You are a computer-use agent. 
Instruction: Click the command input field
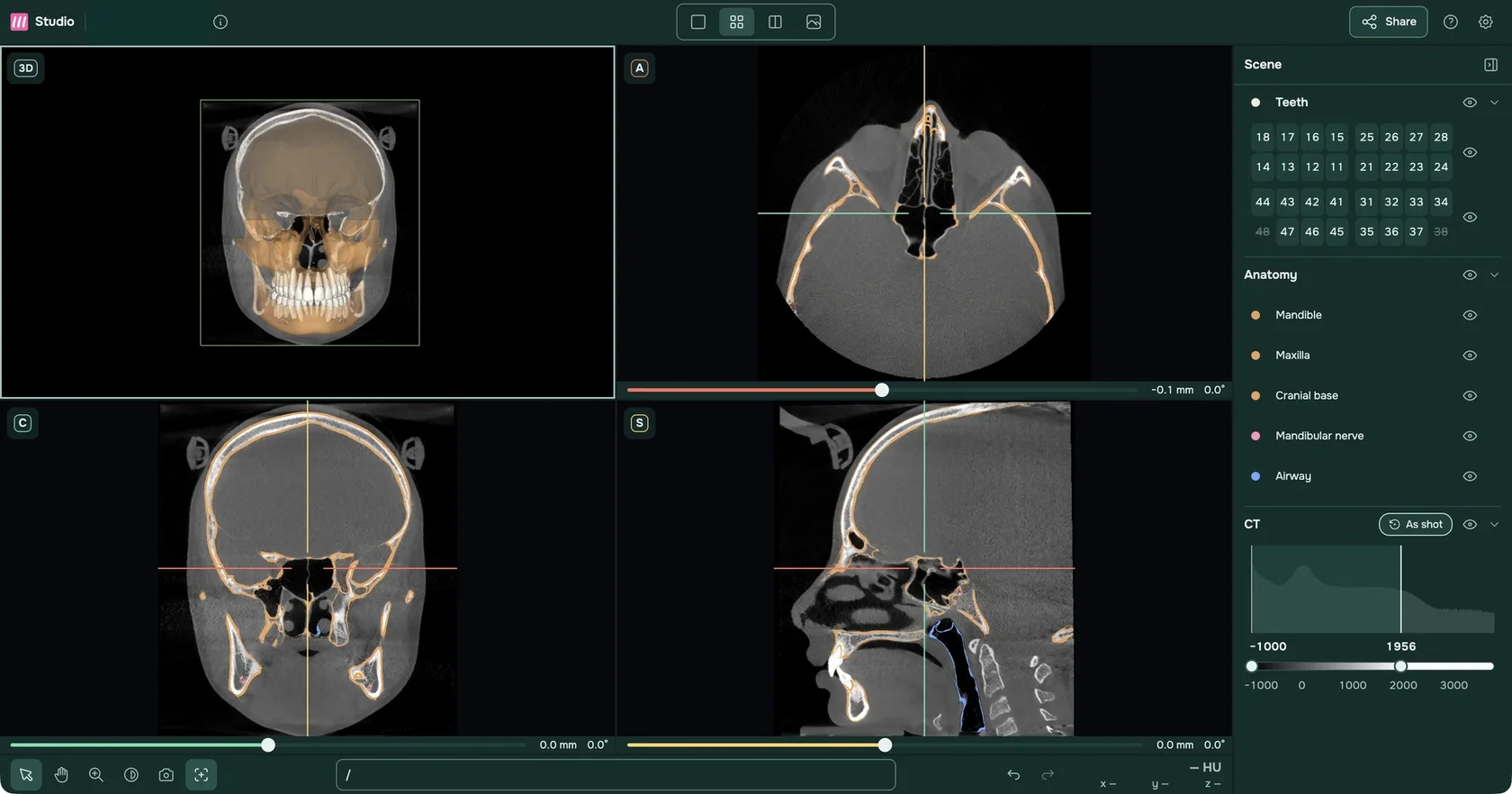[x=616, y=774]
